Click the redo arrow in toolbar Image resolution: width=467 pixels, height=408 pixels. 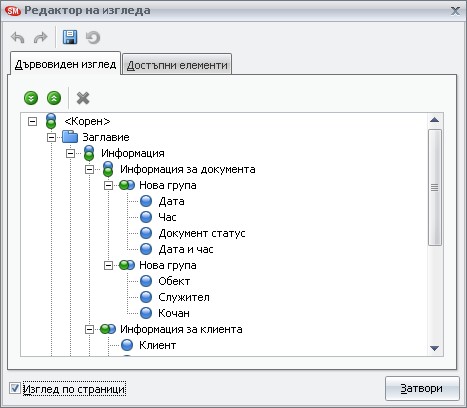(41, 37)
